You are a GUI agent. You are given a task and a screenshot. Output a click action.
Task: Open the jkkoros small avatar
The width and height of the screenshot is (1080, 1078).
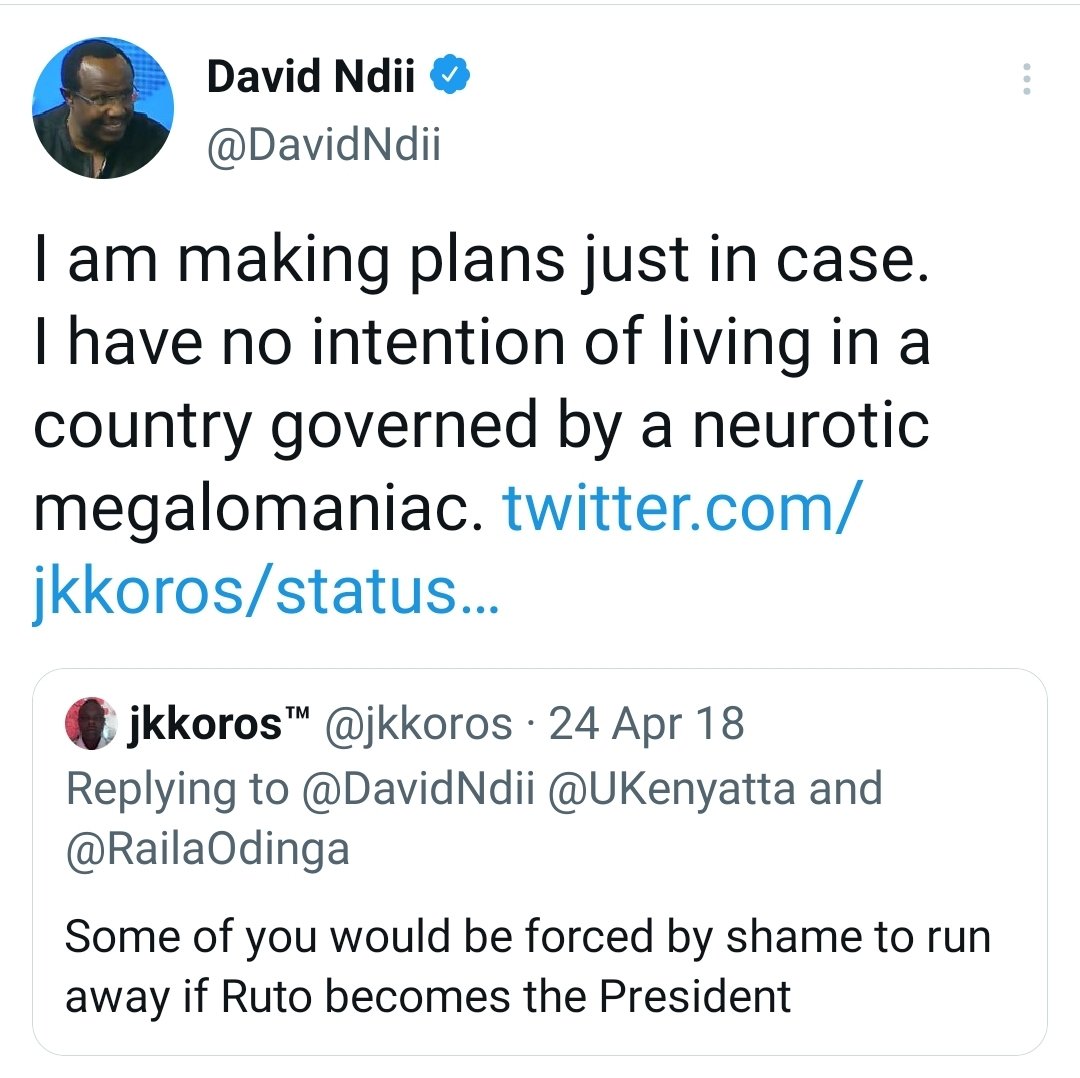click(91, 723)
